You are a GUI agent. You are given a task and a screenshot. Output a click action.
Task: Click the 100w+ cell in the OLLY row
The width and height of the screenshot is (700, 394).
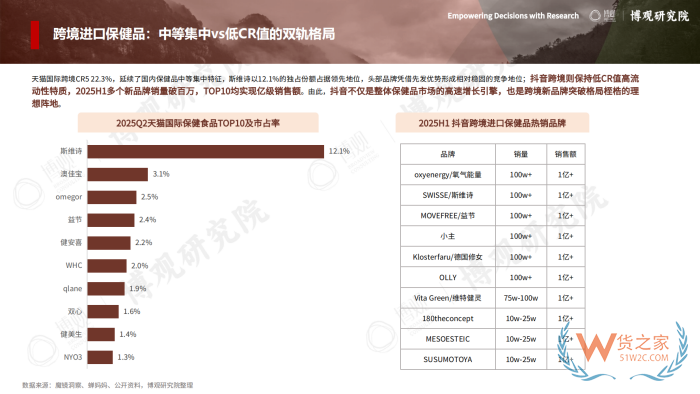(x=521, y=278)
